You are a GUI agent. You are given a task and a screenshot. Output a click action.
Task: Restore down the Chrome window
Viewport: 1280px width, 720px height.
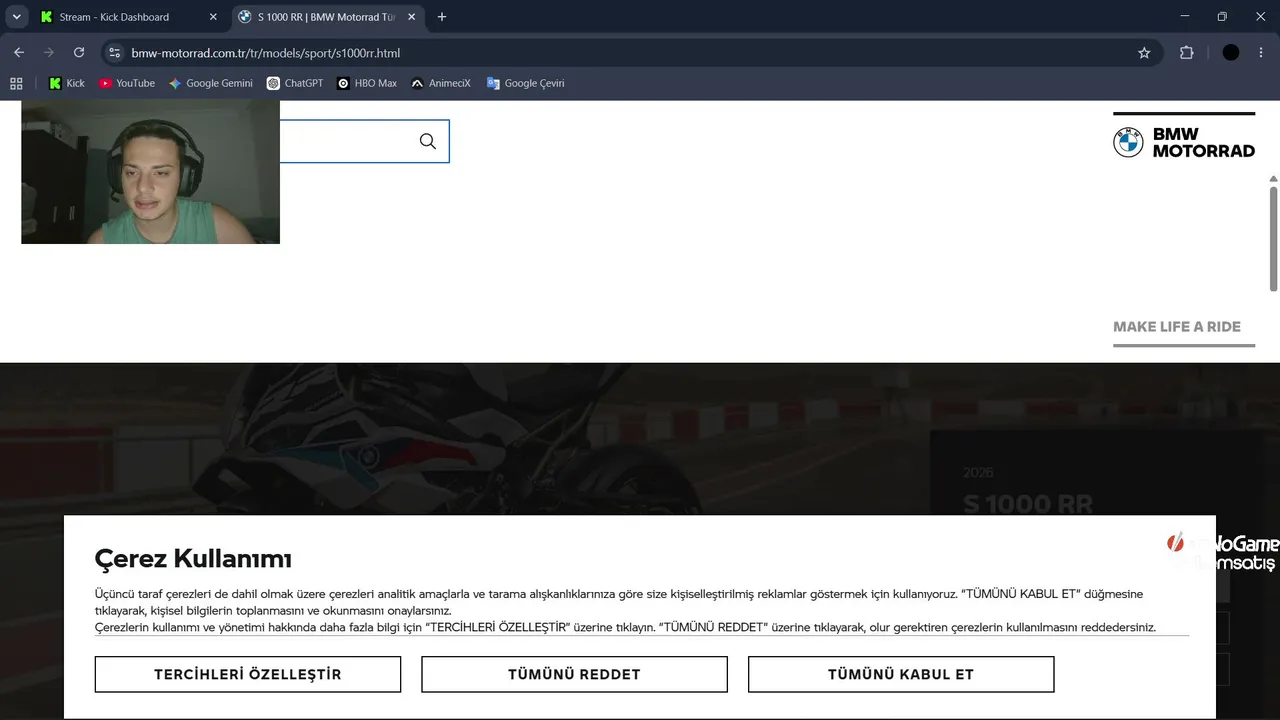(x=1222, y=17)
